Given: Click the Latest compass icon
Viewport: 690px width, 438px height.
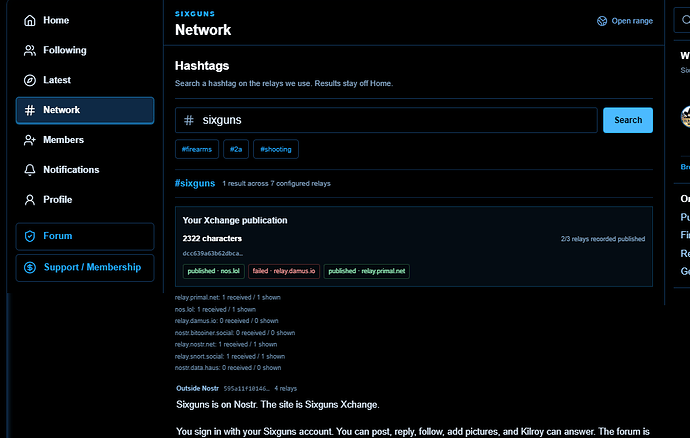Looking at the screenshot, I should (29, 80).
